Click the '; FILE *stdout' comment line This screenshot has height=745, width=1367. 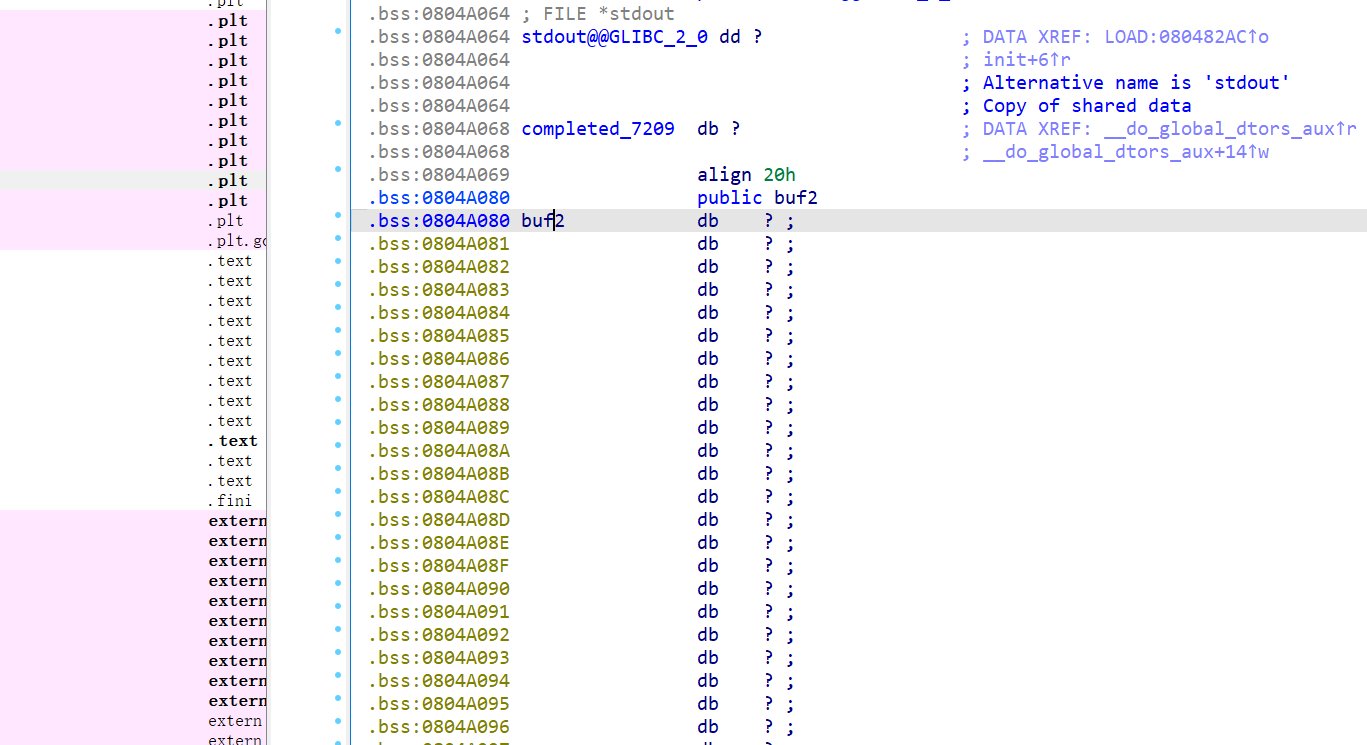(x=598, y=14)
